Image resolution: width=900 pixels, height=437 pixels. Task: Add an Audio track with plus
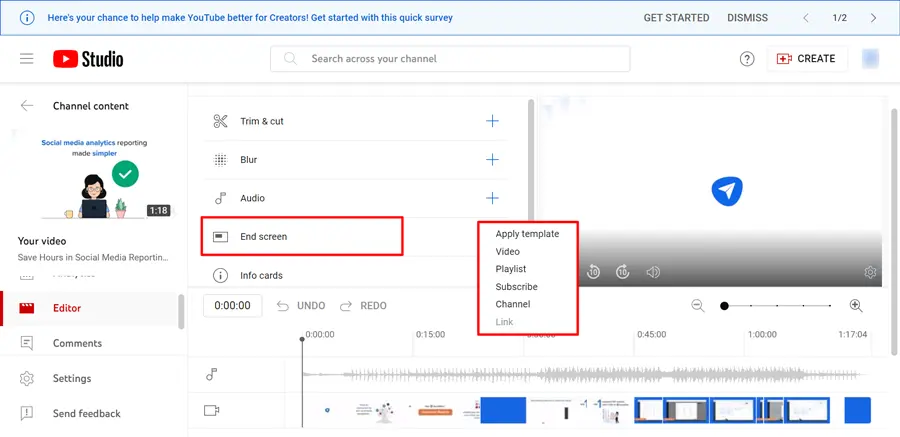pos(492,198)
